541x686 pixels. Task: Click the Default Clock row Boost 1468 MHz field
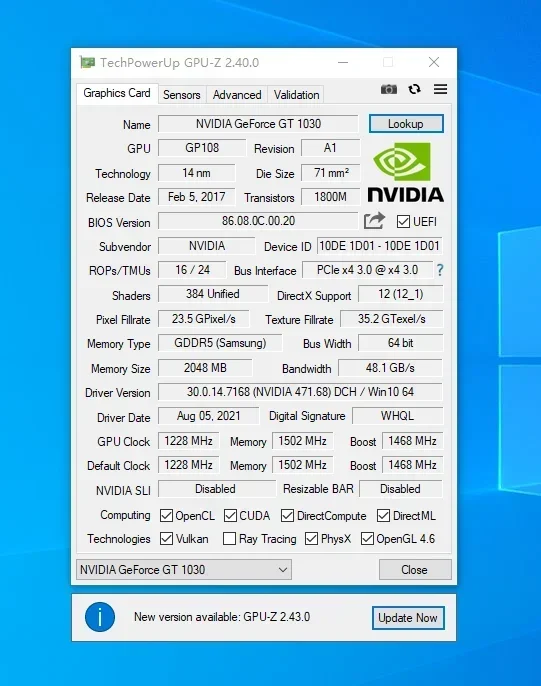tap(412, 465)
